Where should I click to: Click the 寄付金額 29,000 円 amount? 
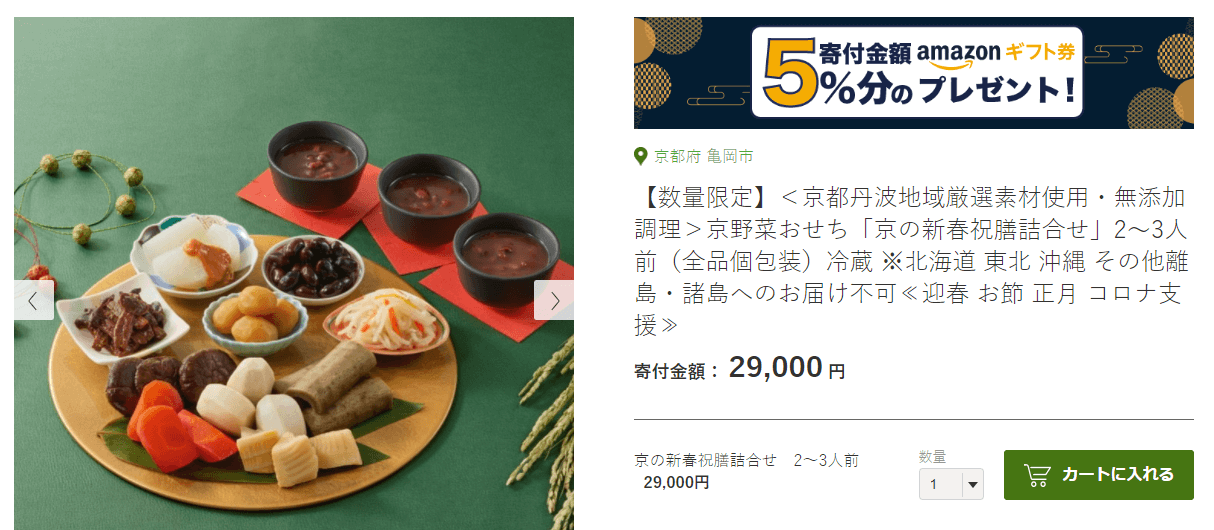point(739,369)
